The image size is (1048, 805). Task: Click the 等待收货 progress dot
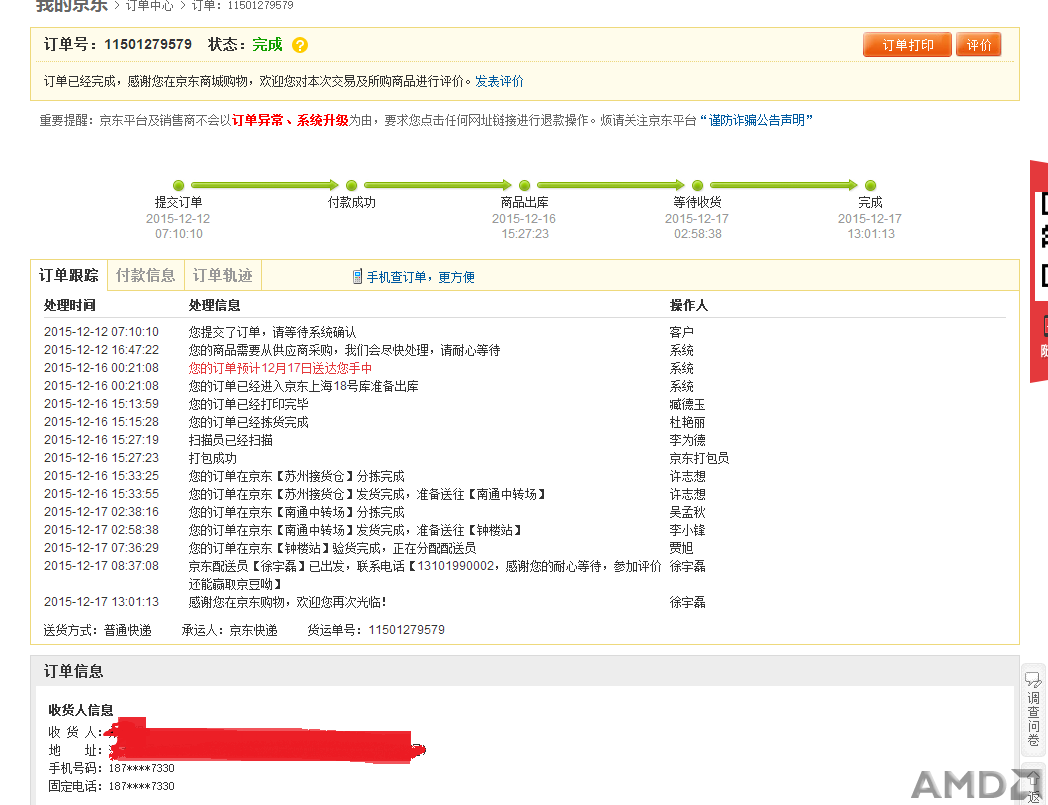tap(698, 185)
